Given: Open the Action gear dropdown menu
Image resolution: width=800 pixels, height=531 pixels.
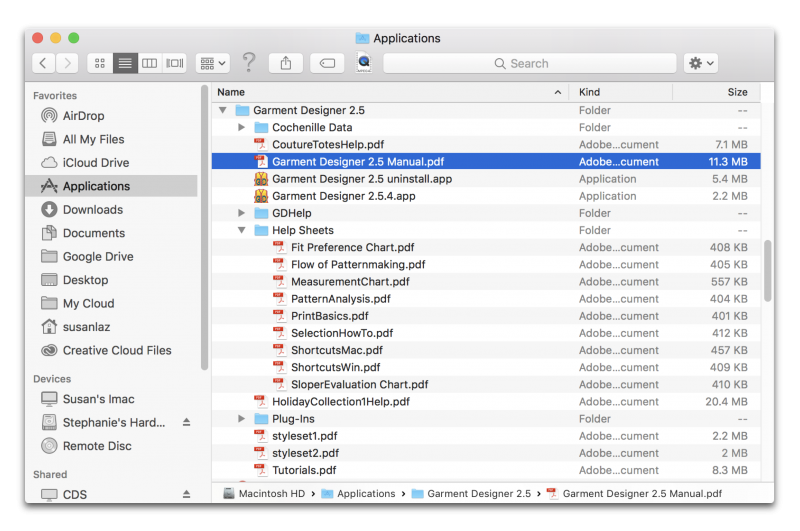Looking at the screenshot, I should tap(700, 63).
